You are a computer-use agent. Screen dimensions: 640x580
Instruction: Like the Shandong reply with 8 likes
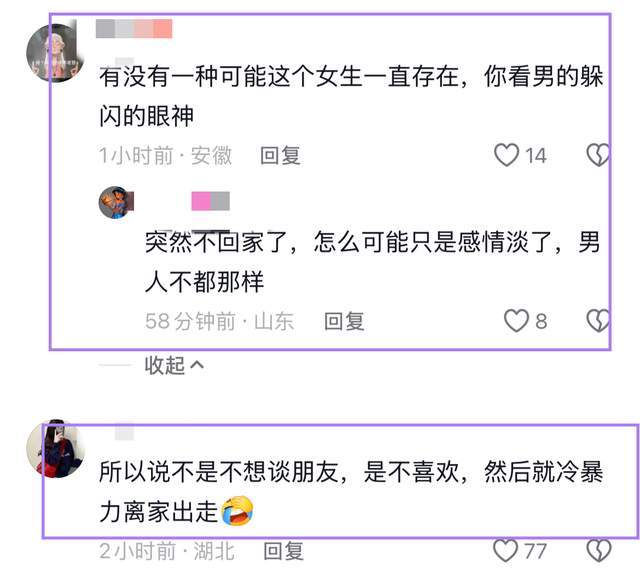coord(516,320)
